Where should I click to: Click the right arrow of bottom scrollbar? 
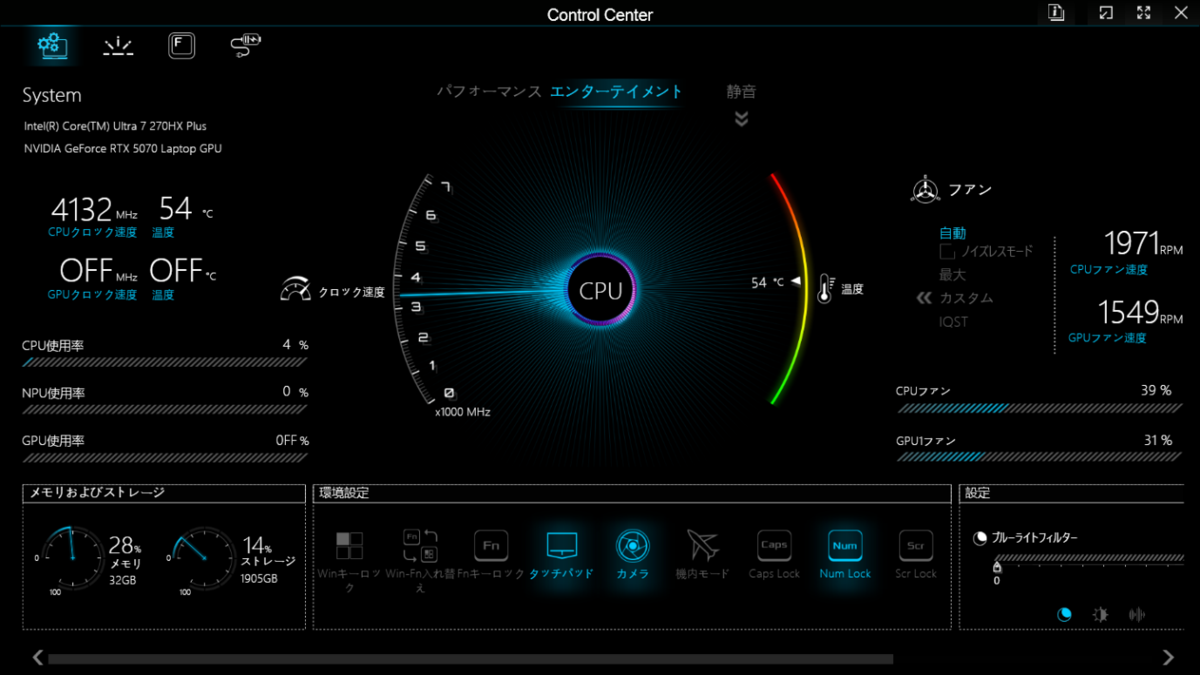[x=1168, y=658]
